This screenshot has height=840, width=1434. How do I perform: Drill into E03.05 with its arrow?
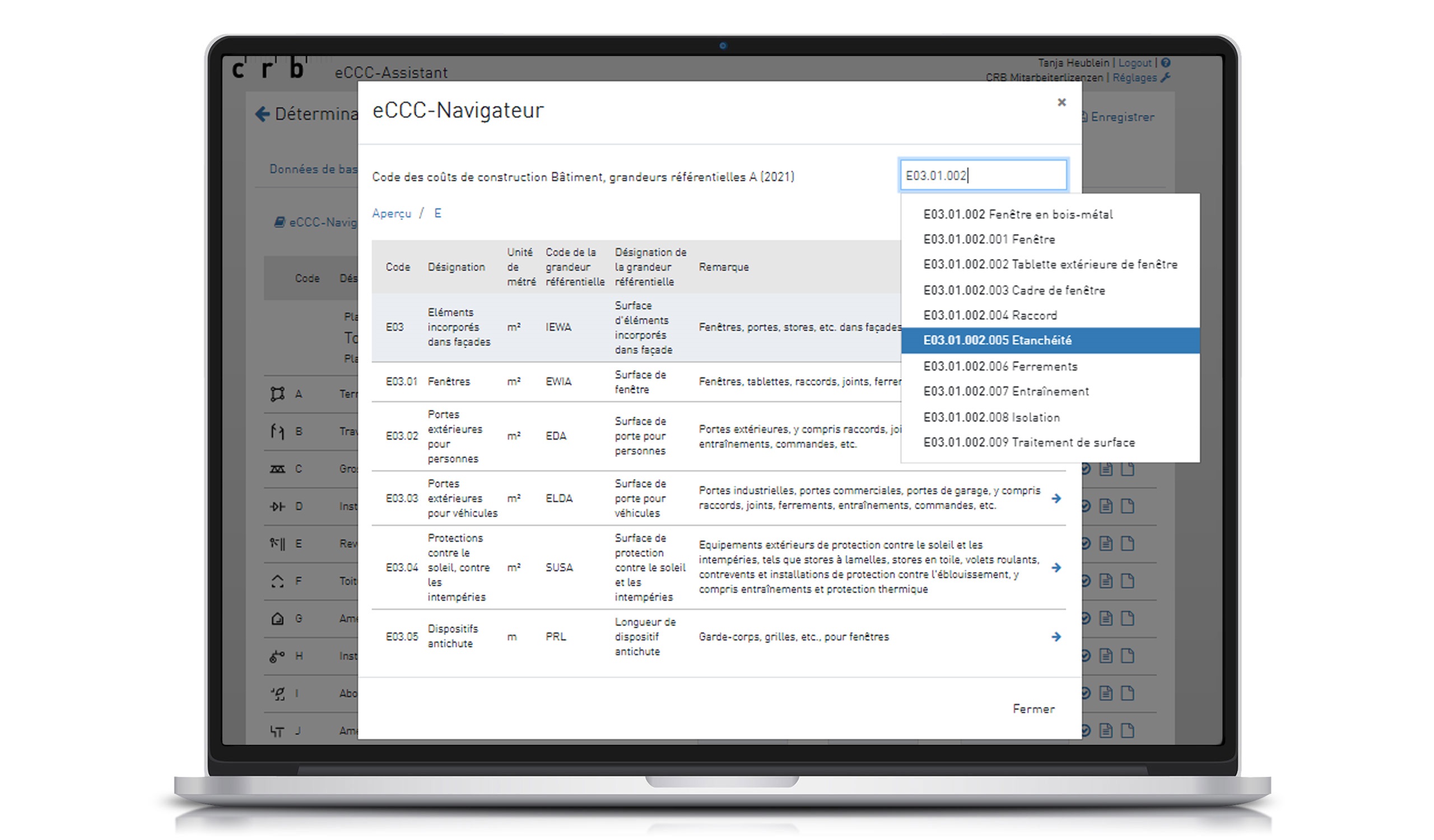coord(1056,637)
